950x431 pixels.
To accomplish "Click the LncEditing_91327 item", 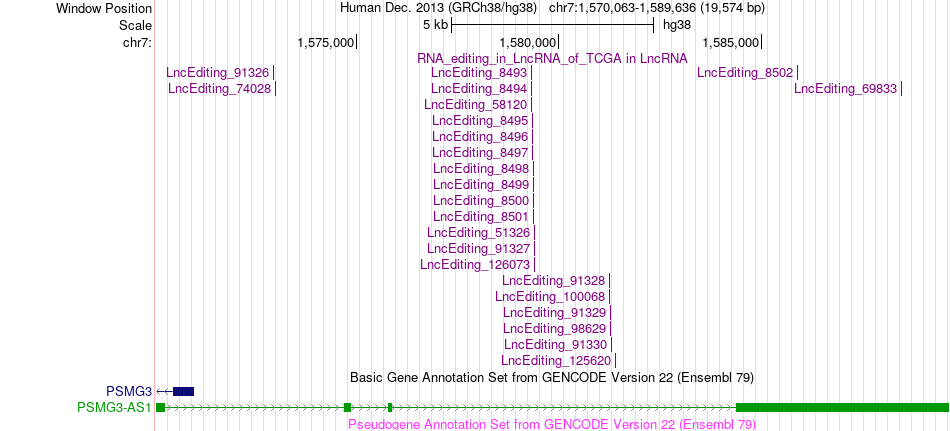I will click(x=479, y=248).
